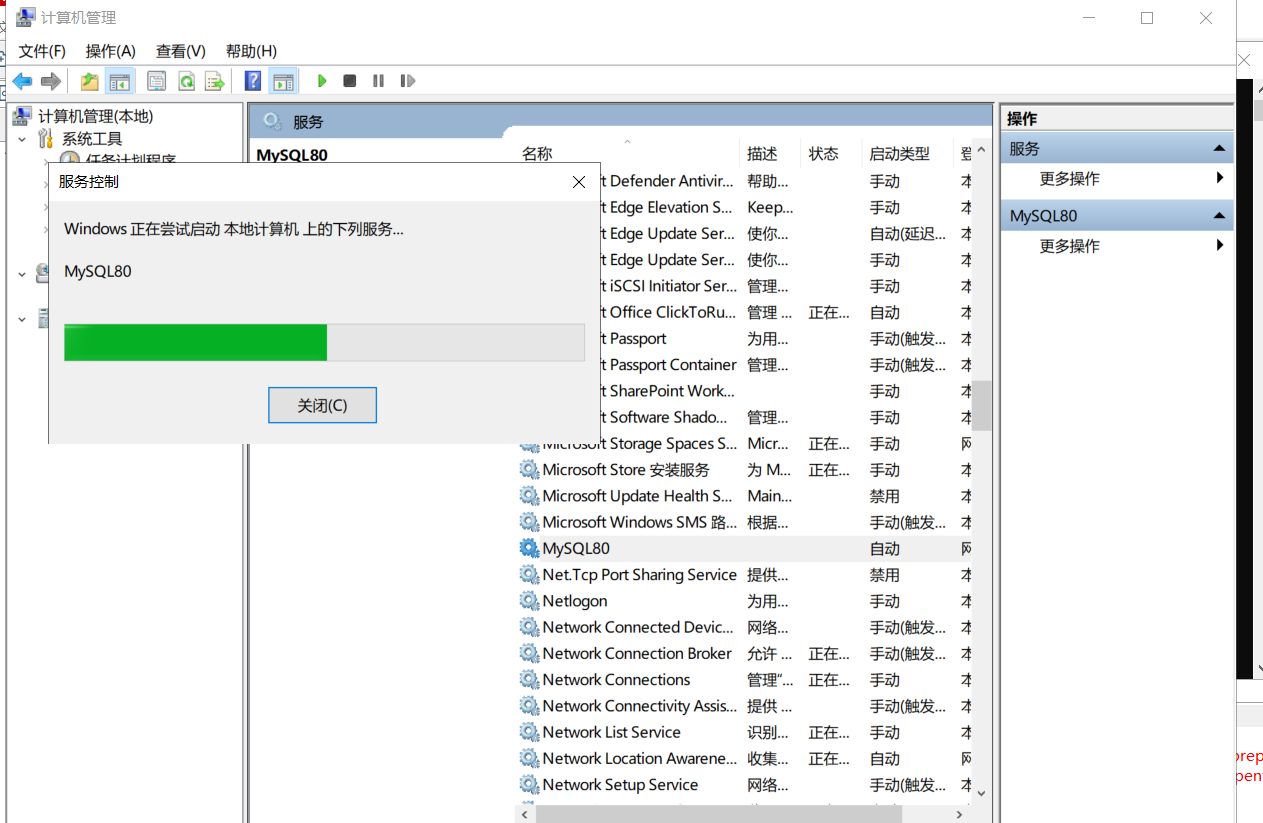This screenshot has height=823, width=1263.
Task: Select the Network Location Awarene... service row
Action: tap(745, 758)
